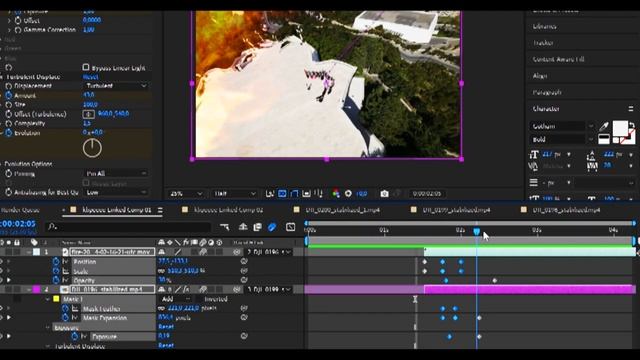Screen dimensions: 640x360
Task: Click the reset exposure icon in viewer
Action: [348, 193]
